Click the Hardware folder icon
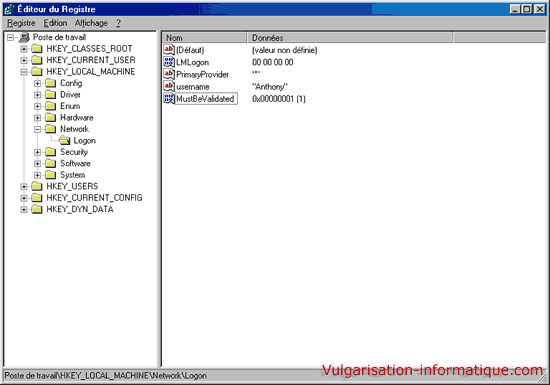Screen dimensions: 550x385 51,117
